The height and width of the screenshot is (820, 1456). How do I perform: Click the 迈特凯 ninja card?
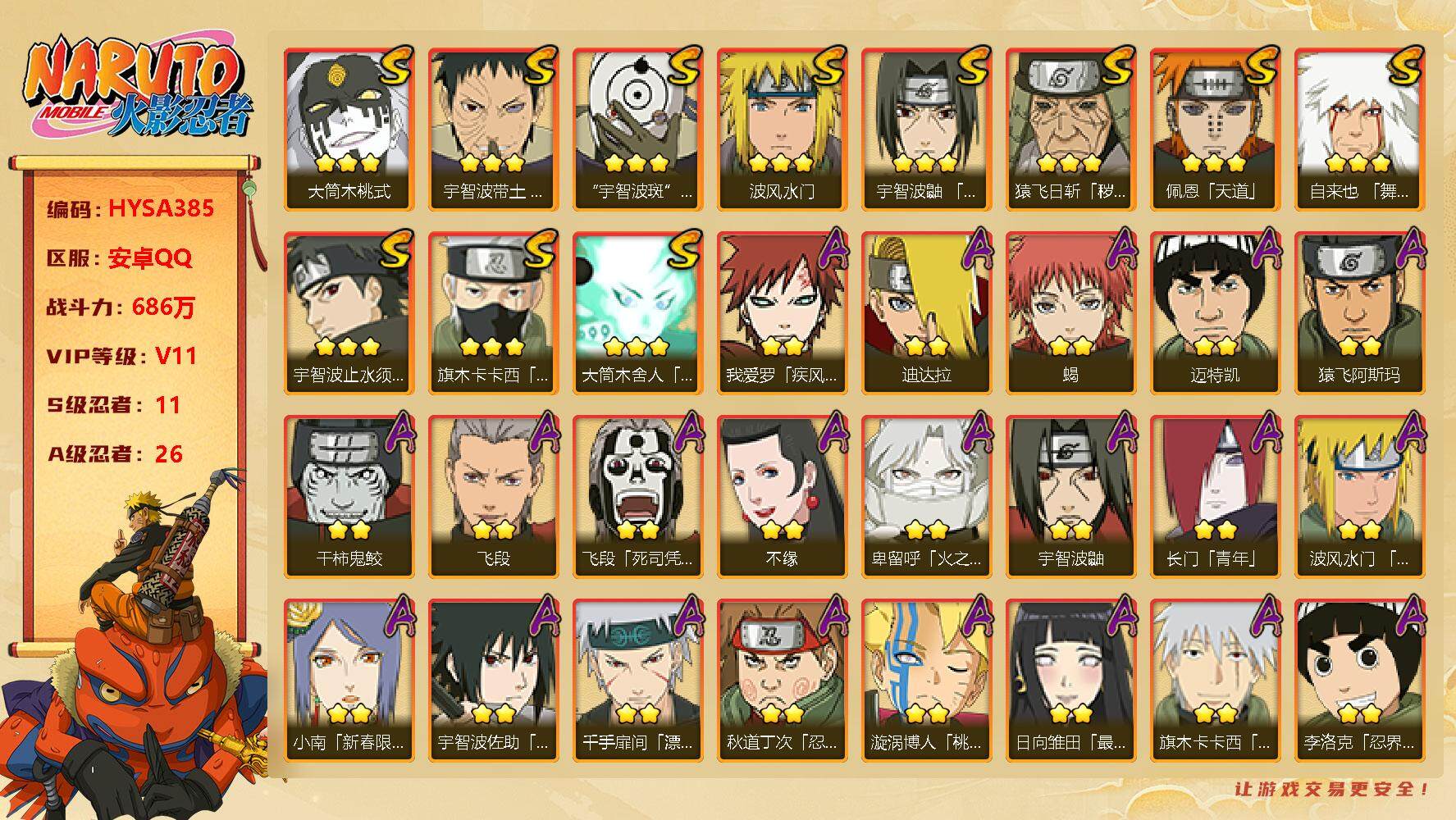(x=1215, y=312)
